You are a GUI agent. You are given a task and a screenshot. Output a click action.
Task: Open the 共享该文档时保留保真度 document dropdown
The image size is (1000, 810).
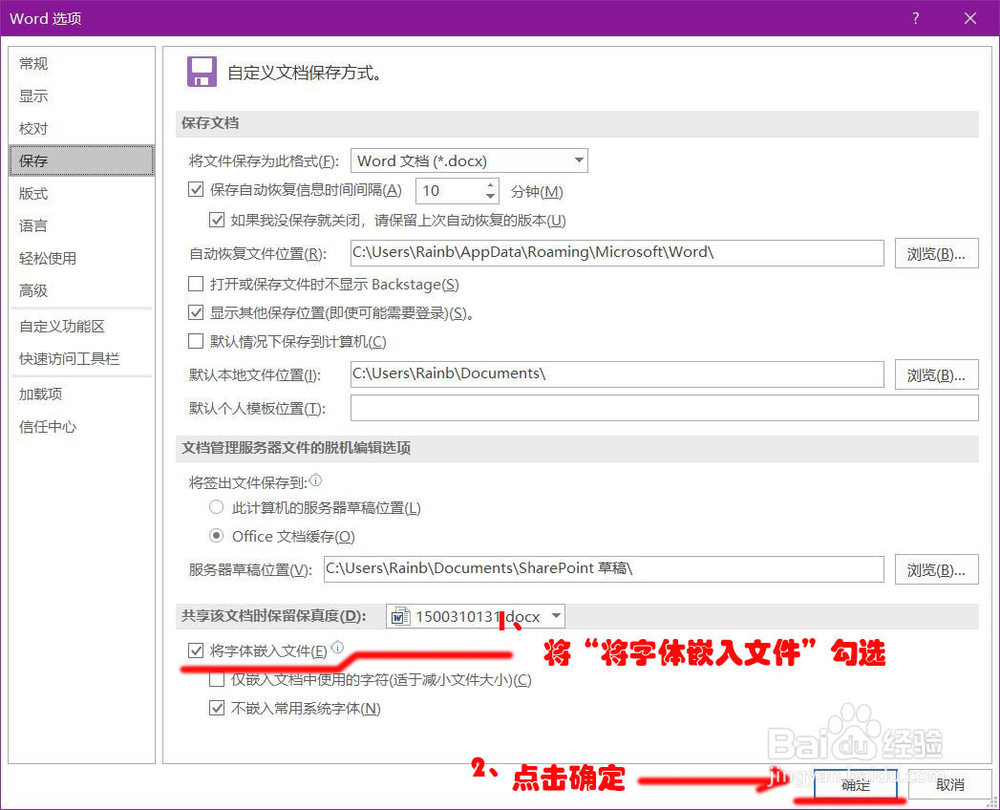point(554,616)
